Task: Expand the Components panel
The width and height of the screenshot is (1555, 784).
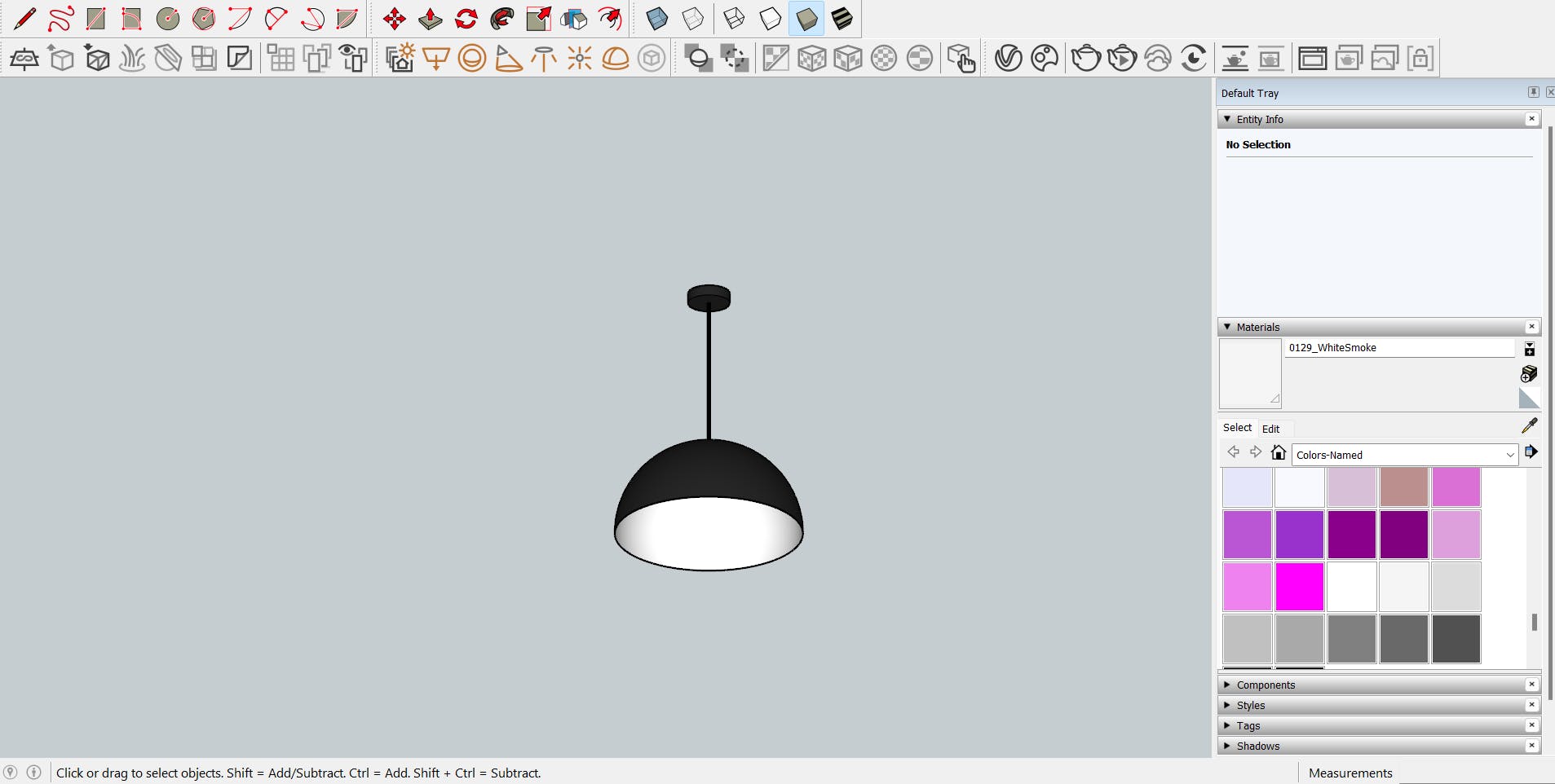Action: point(1266,685)
